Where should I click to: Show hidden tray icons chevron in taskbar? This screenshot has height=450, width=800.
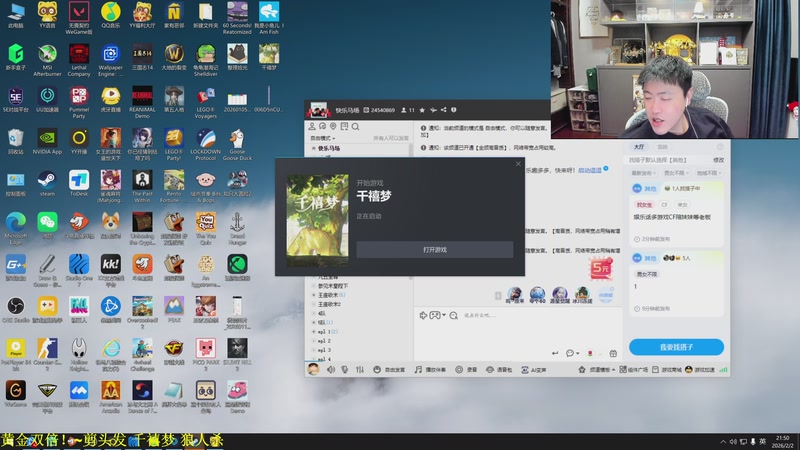tap(722, 441)
